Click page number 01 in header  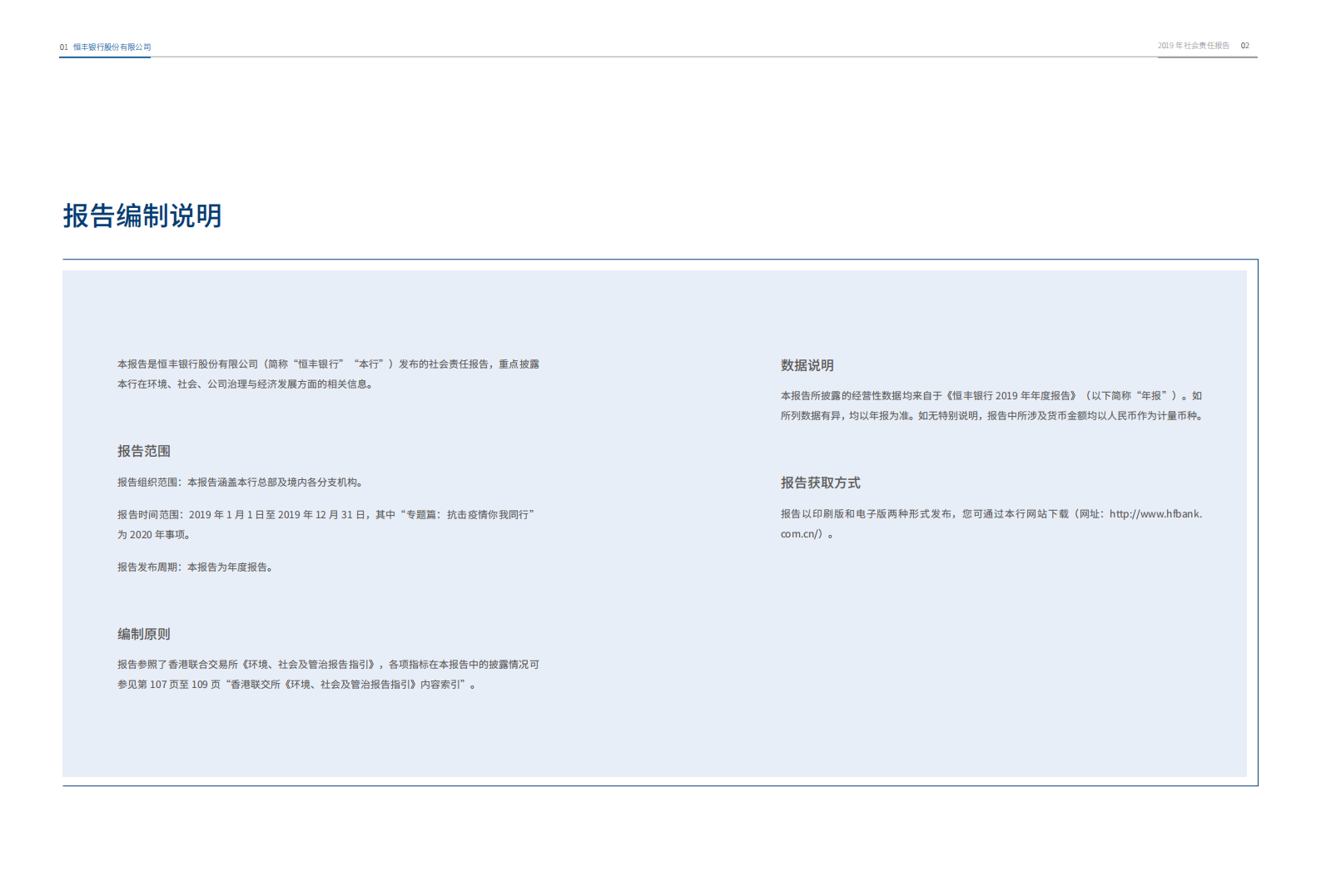(63, 47)
